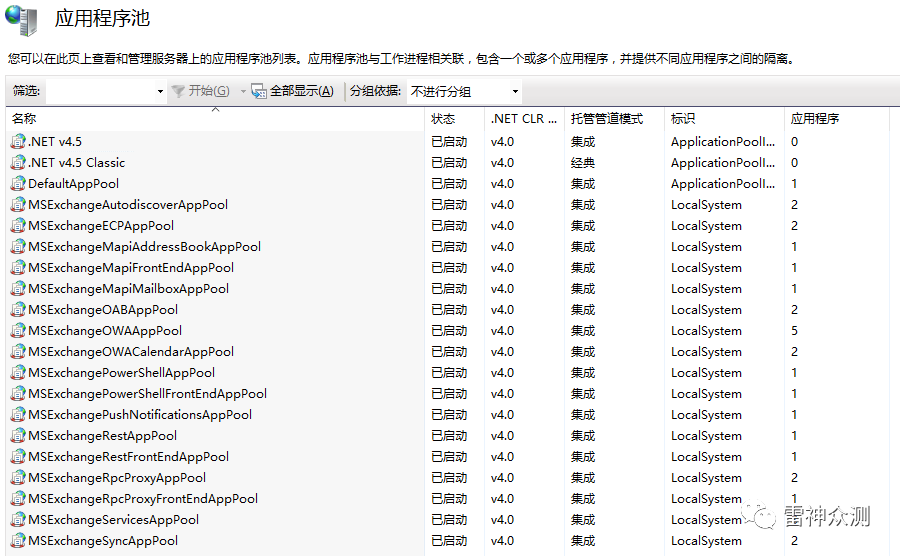
Task: Click the 开始(G) go button
Action: coord(201,91)
